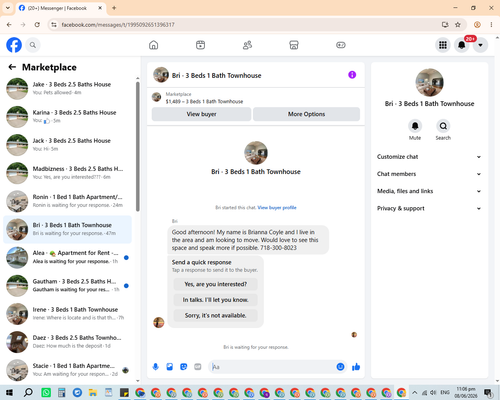Click Bri's large profile thumbnail in right panel
This screenshot has width=500, height=400.
[x=429, y=82]
